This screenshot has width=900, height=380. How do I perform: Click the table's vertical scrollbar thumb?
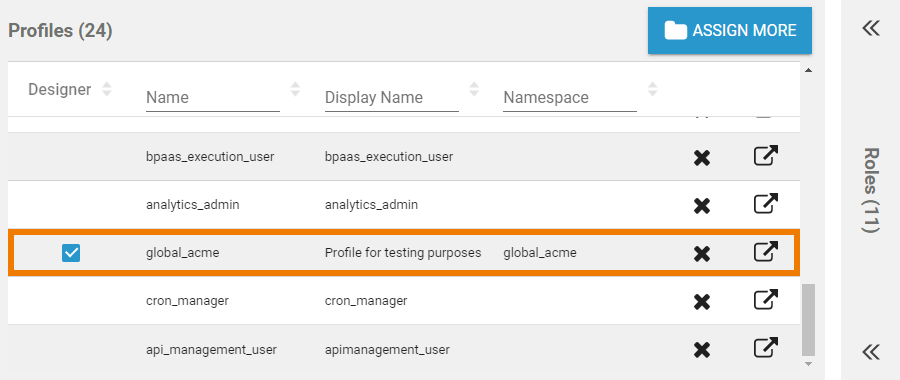(808, 319)
